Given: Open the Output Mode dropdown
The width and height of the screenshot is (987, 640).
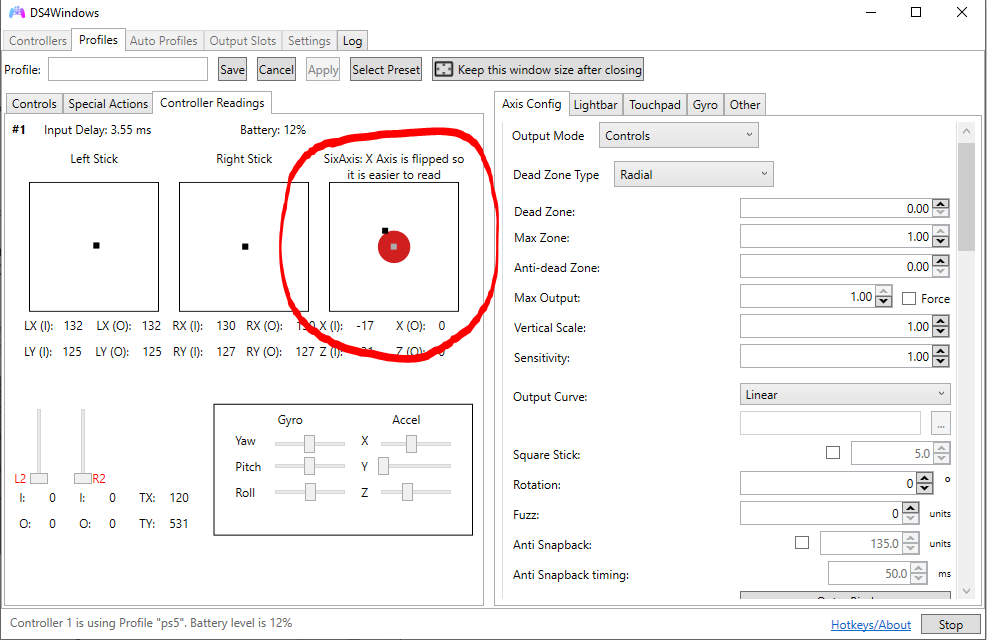Looking at the screenshot, I should click(678, 135).
